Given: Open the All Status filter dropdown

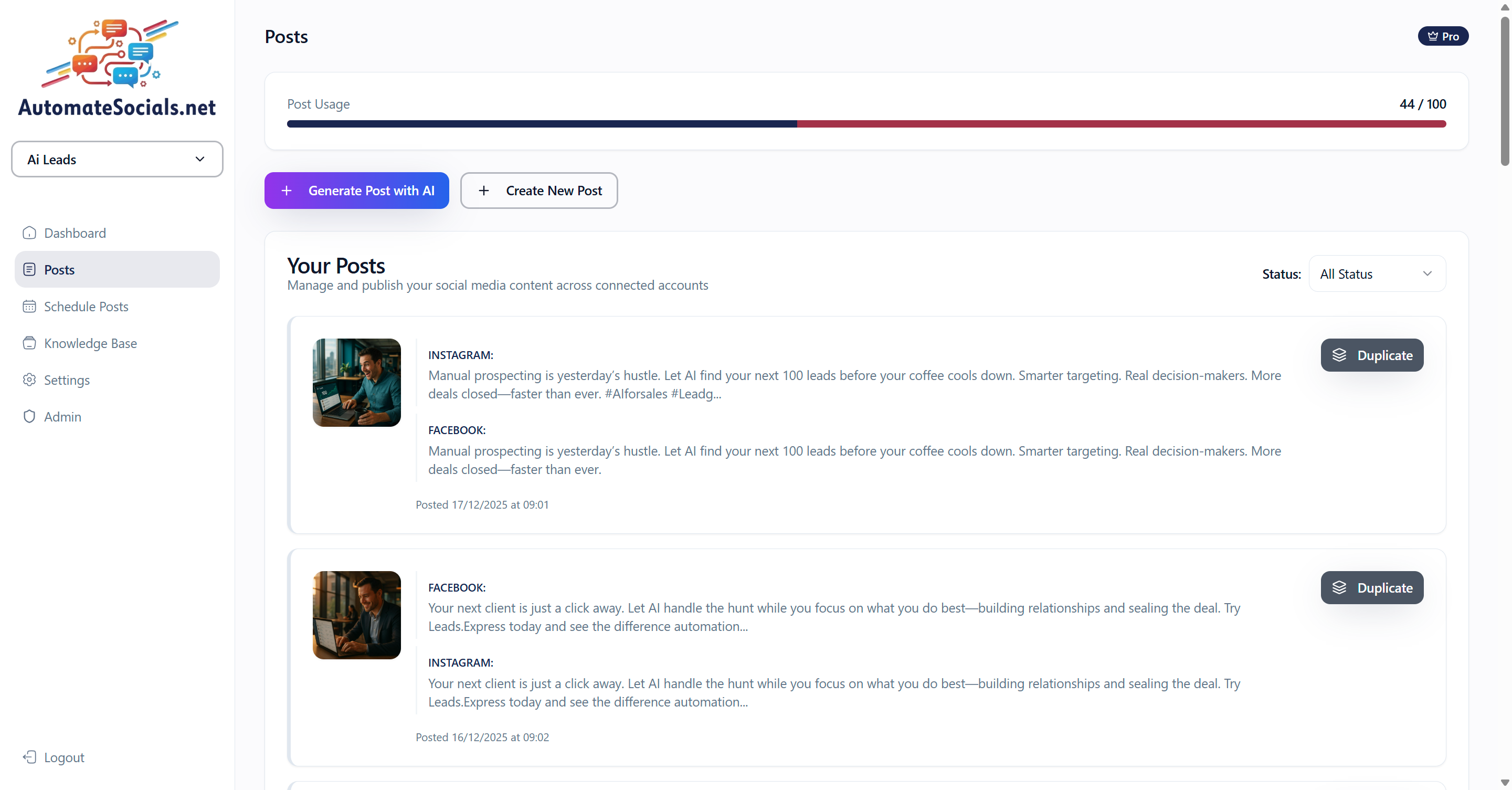Looking at the screenshot, I should click(x=1377, y=273).
